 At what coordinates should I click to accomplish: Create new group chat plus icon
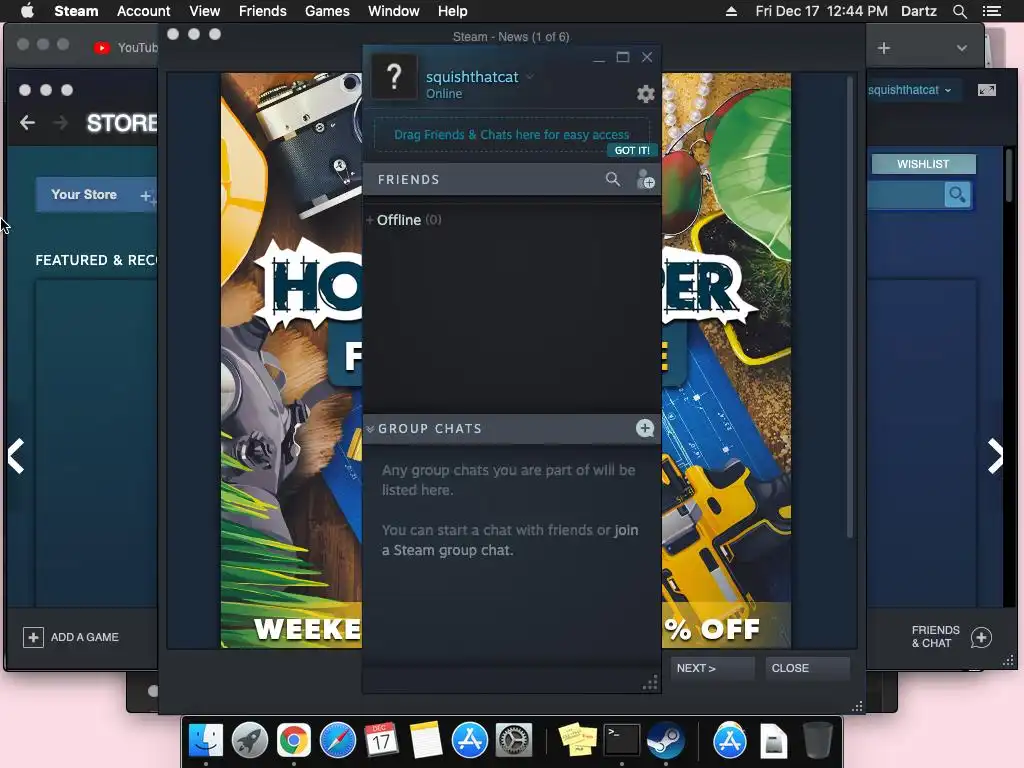tap(645, 428)
